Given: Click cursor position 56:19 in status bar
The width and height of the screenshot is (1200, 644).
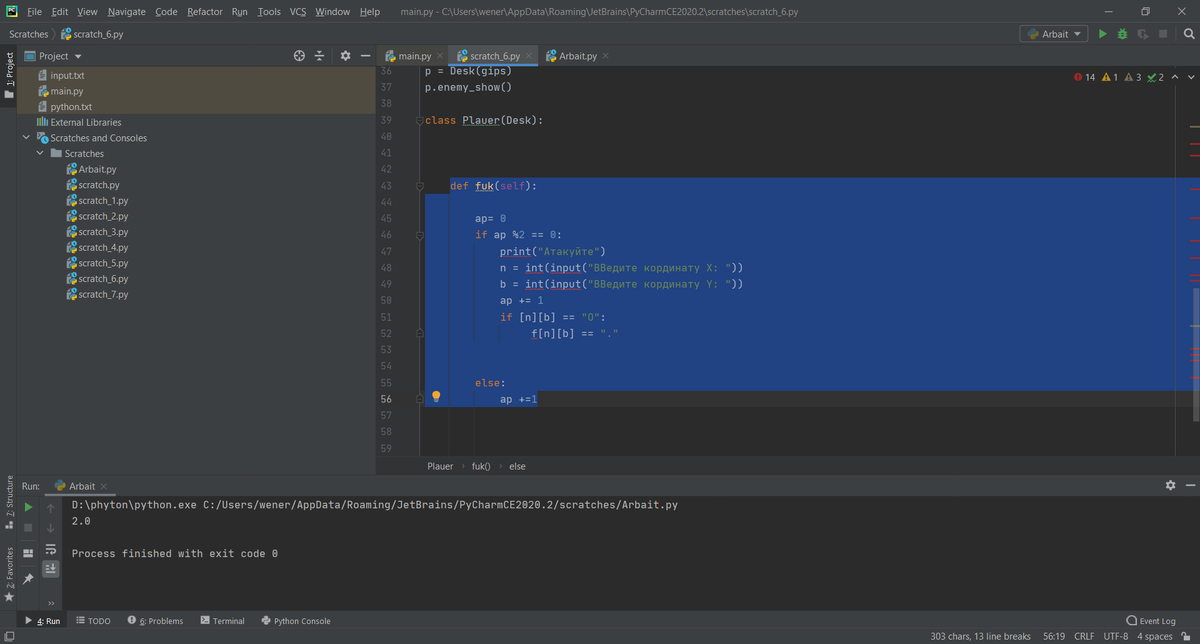Looking at the screenshot, I should [1053, 636].
